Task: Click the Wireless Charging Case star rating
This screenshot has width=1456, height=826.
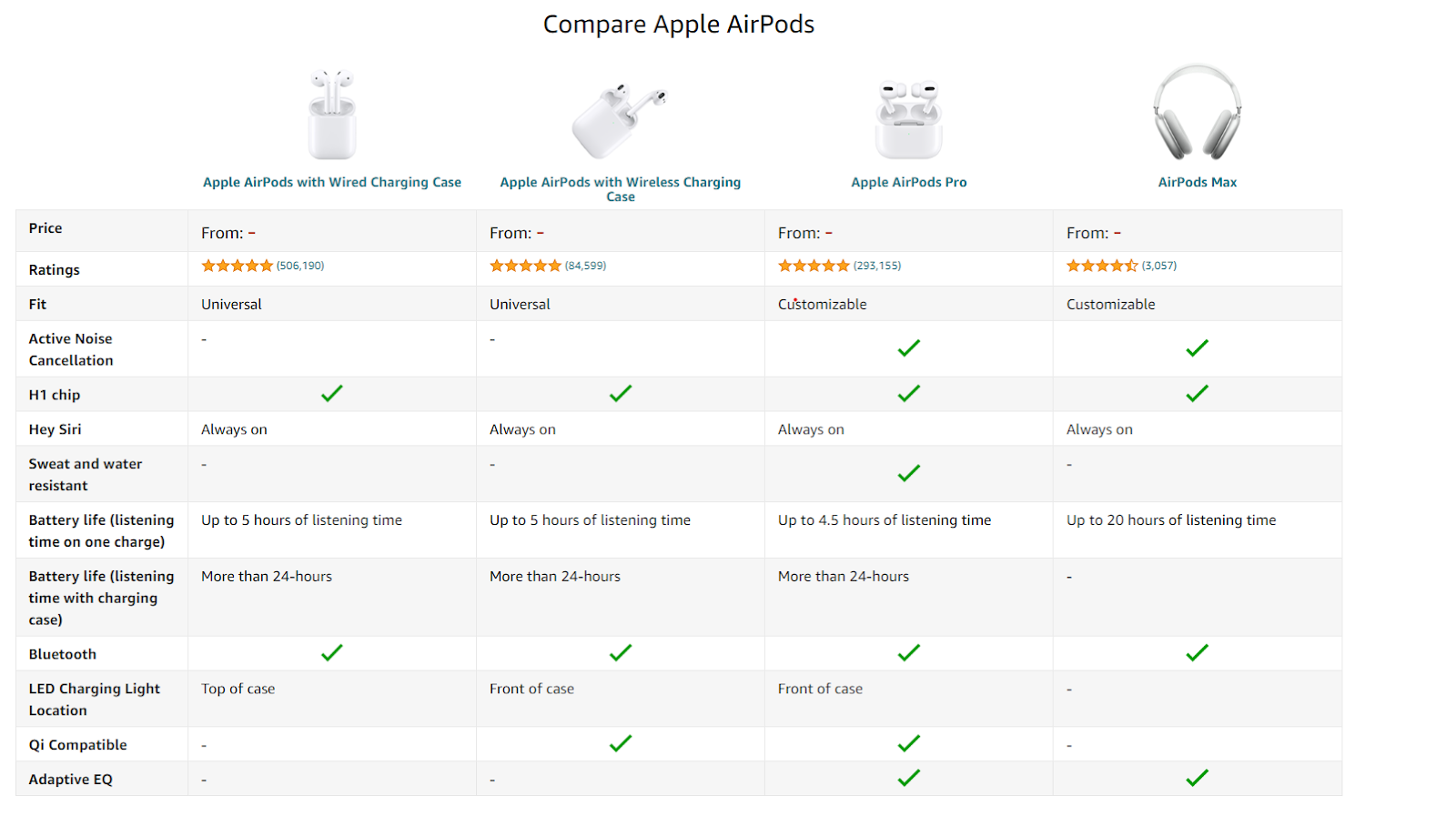Action: (x=525, y=265)
